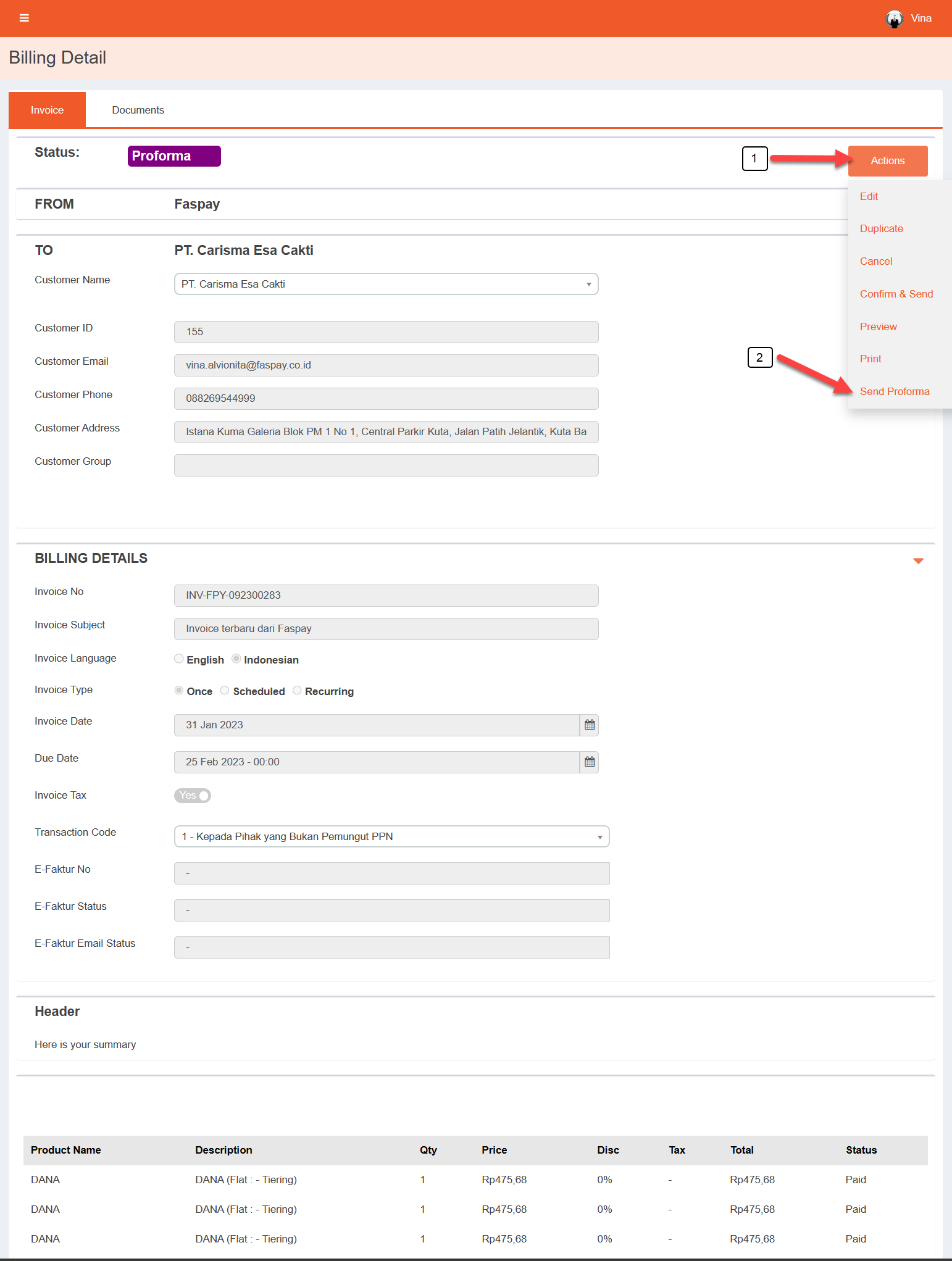Choose Send Proforma from Actions menu
Image resolution: width=952 pixels, height=1261 pixels.
(x=894, y=391)
